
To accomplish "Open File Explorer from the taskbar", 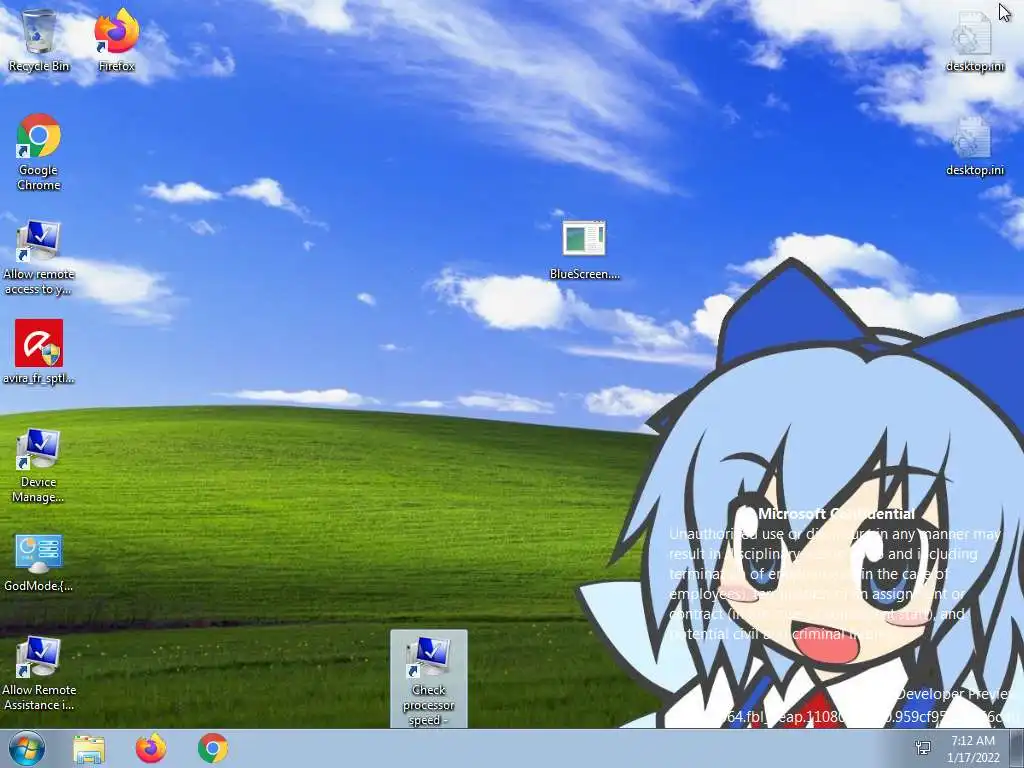I will pos(89,749).
